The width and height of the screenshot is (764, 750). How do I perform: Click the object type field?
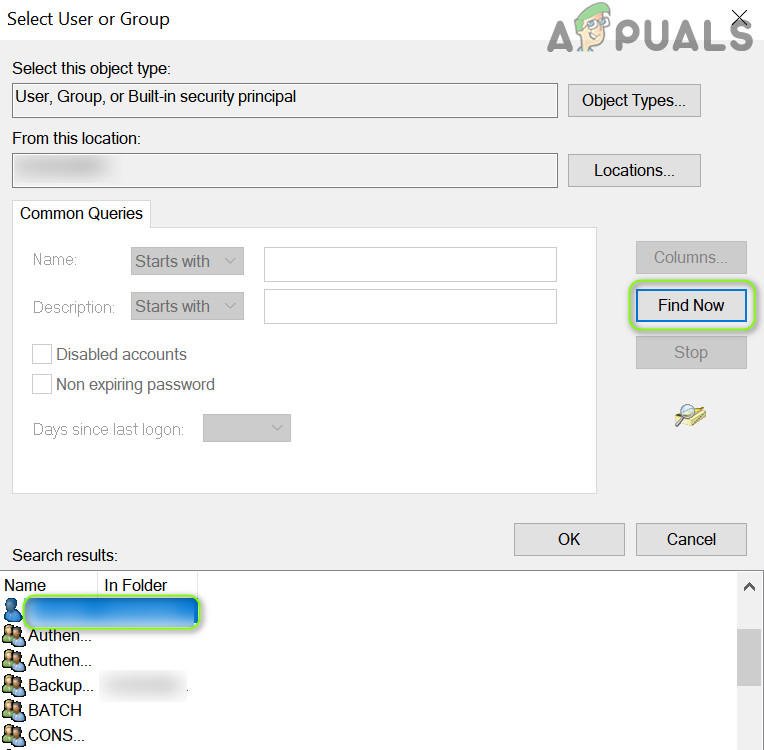click(x=285, y=100)
